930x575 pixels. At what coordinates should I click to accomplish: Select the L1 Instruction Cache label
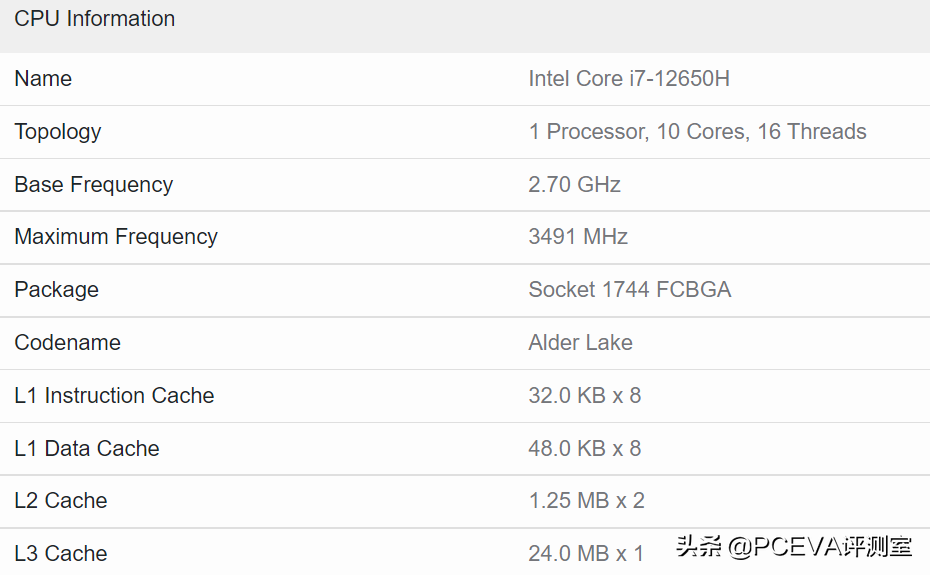[x=114, y=396]
